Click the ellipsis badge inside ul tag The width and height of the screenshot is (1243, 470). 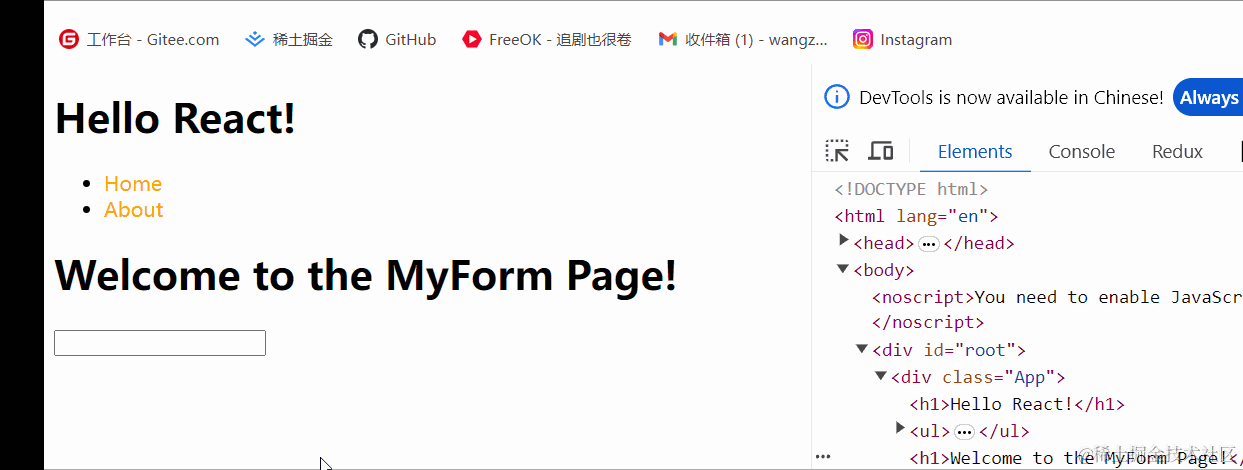coord(965,432)
